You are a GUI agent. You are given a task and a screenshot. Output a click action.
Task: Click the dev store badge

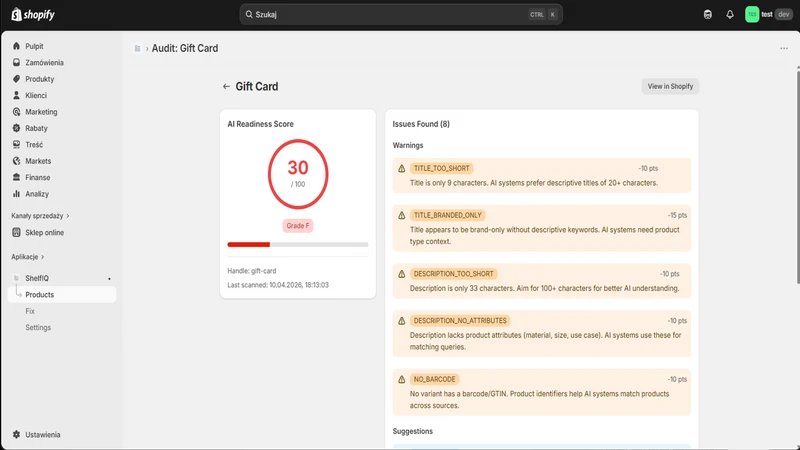783,14
